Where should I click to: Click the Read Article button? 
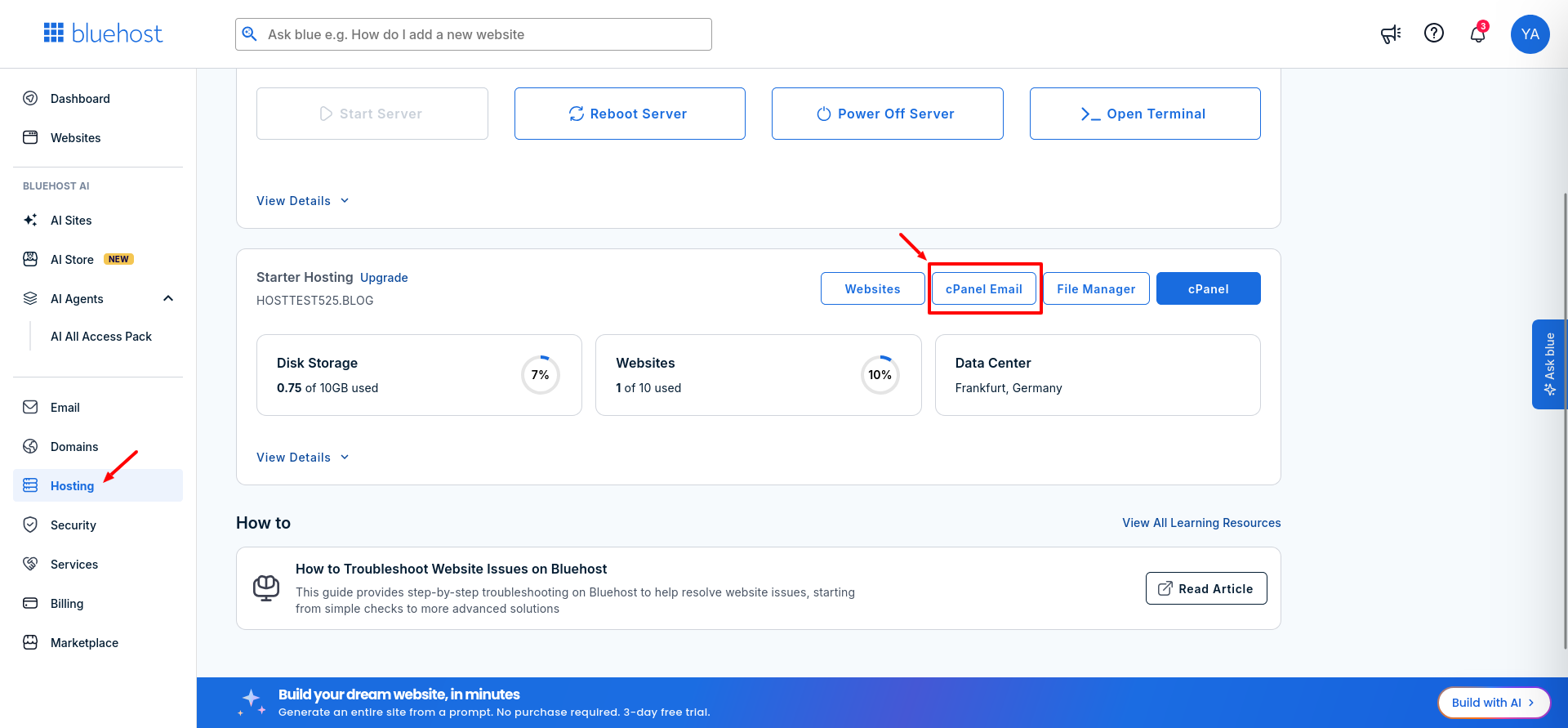tap(1206, 588)
